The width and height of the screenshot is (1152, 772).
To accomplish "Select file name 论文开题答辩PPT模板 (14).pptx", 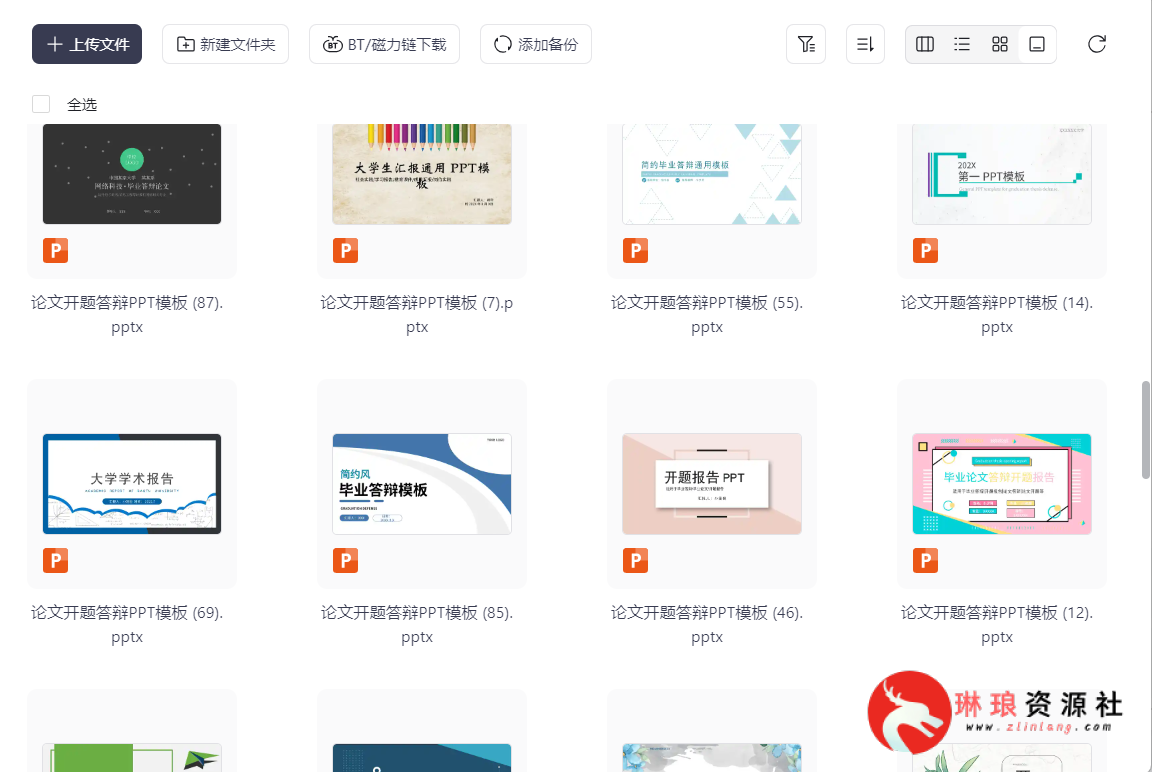I will (x=997, y=314).
